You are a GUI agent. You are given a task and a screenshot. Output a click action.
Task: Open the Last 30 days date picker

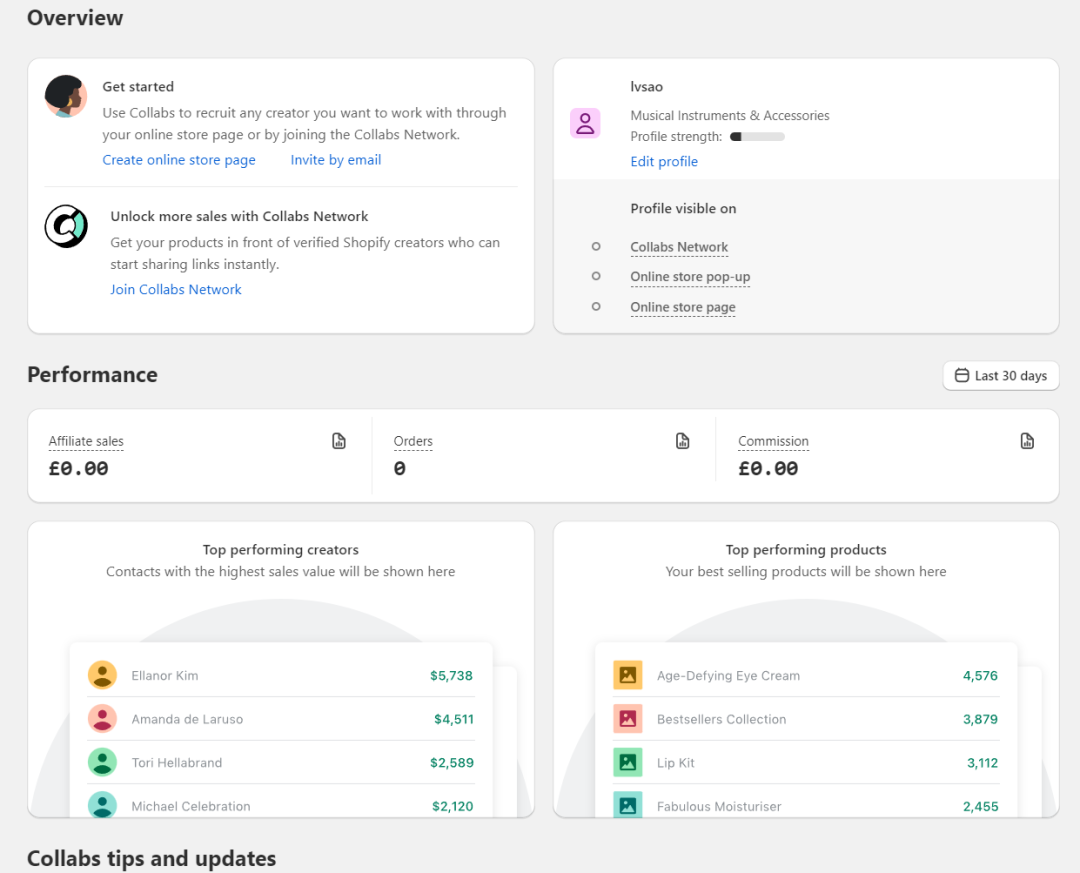point(1001,376)
